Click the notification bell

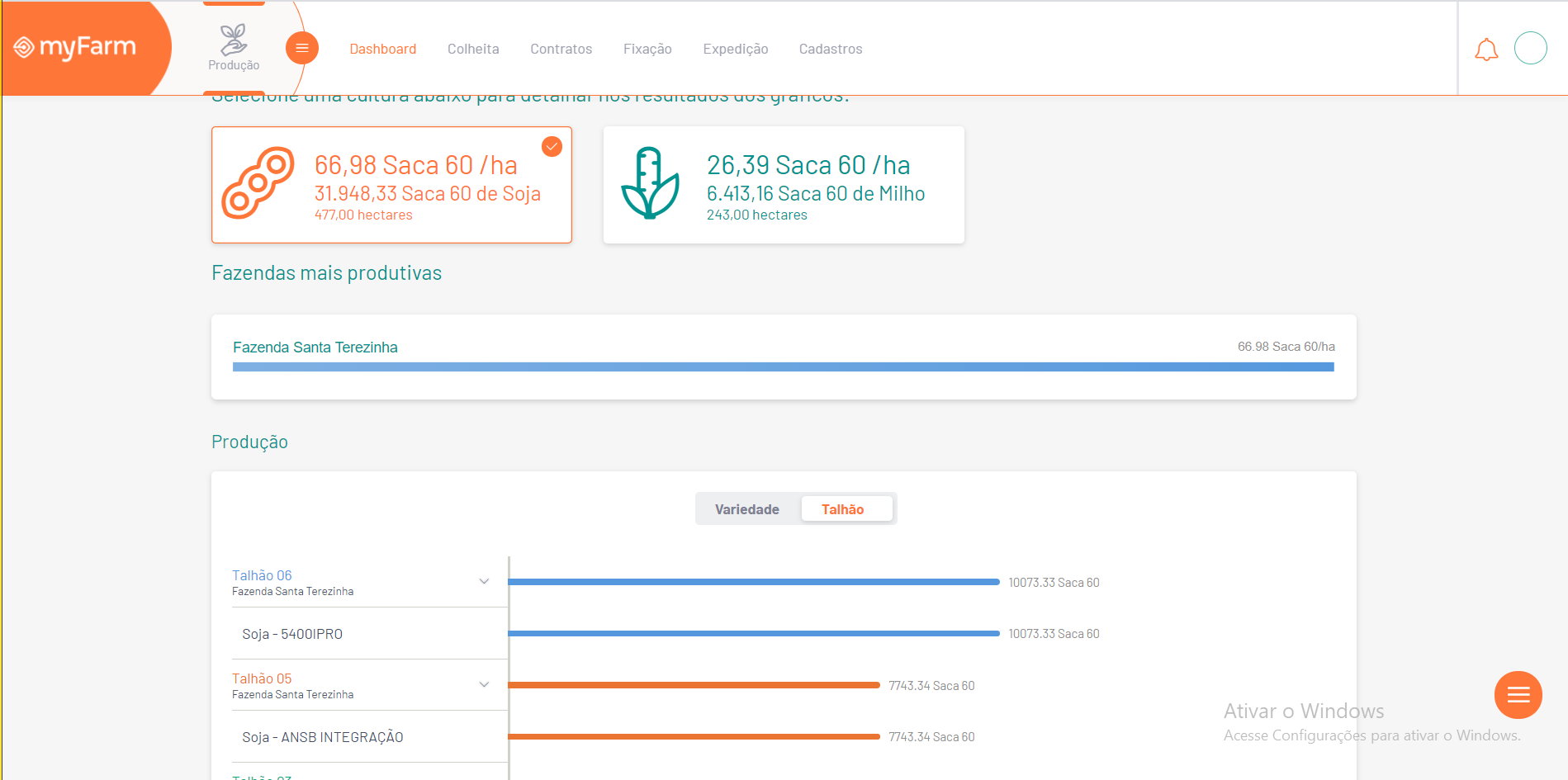coord(1487,49)
